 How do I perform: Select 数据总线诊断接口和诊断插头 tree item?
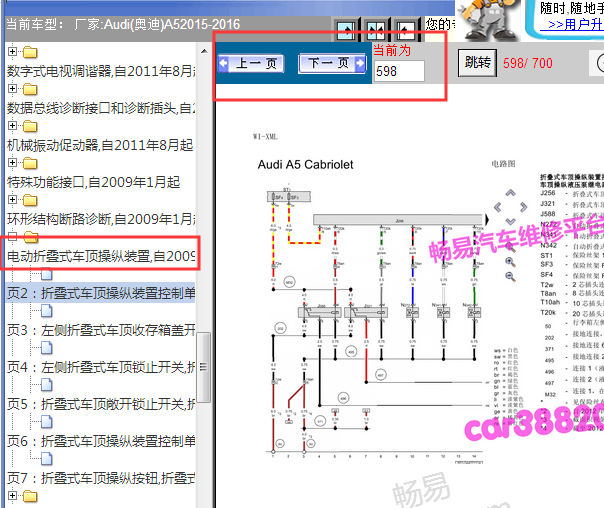point(101,108)
